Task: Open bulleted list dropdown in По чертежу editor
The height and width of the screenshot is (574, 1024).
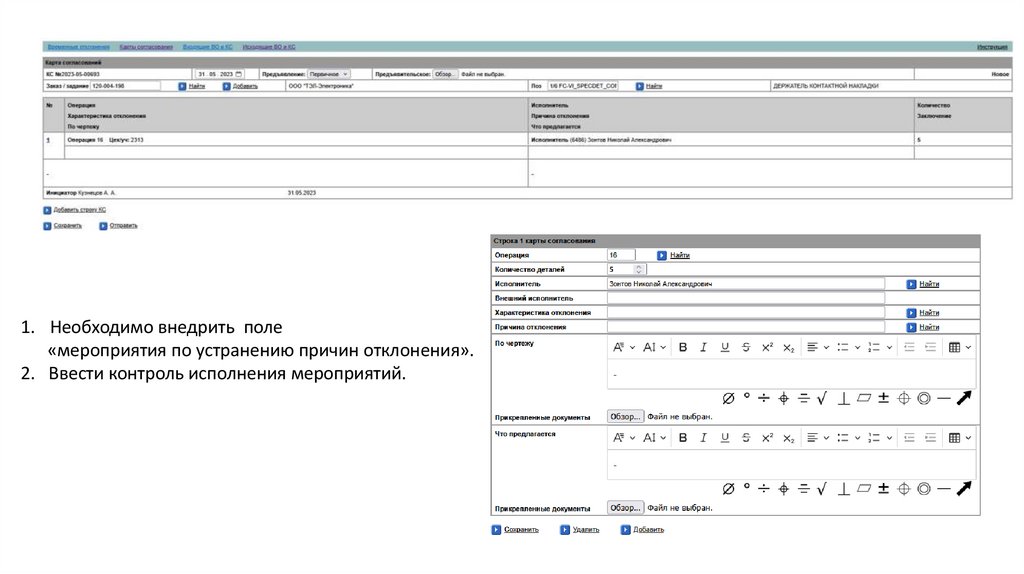Action: pos(849,347)
